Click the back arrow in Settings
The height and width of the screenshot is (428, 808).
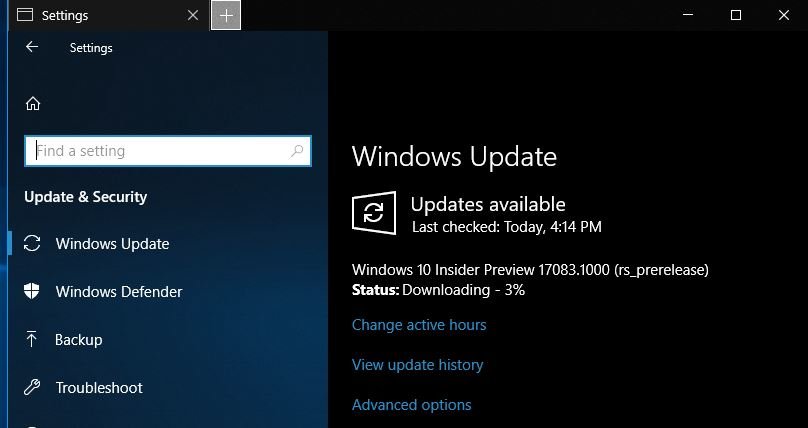32,47
